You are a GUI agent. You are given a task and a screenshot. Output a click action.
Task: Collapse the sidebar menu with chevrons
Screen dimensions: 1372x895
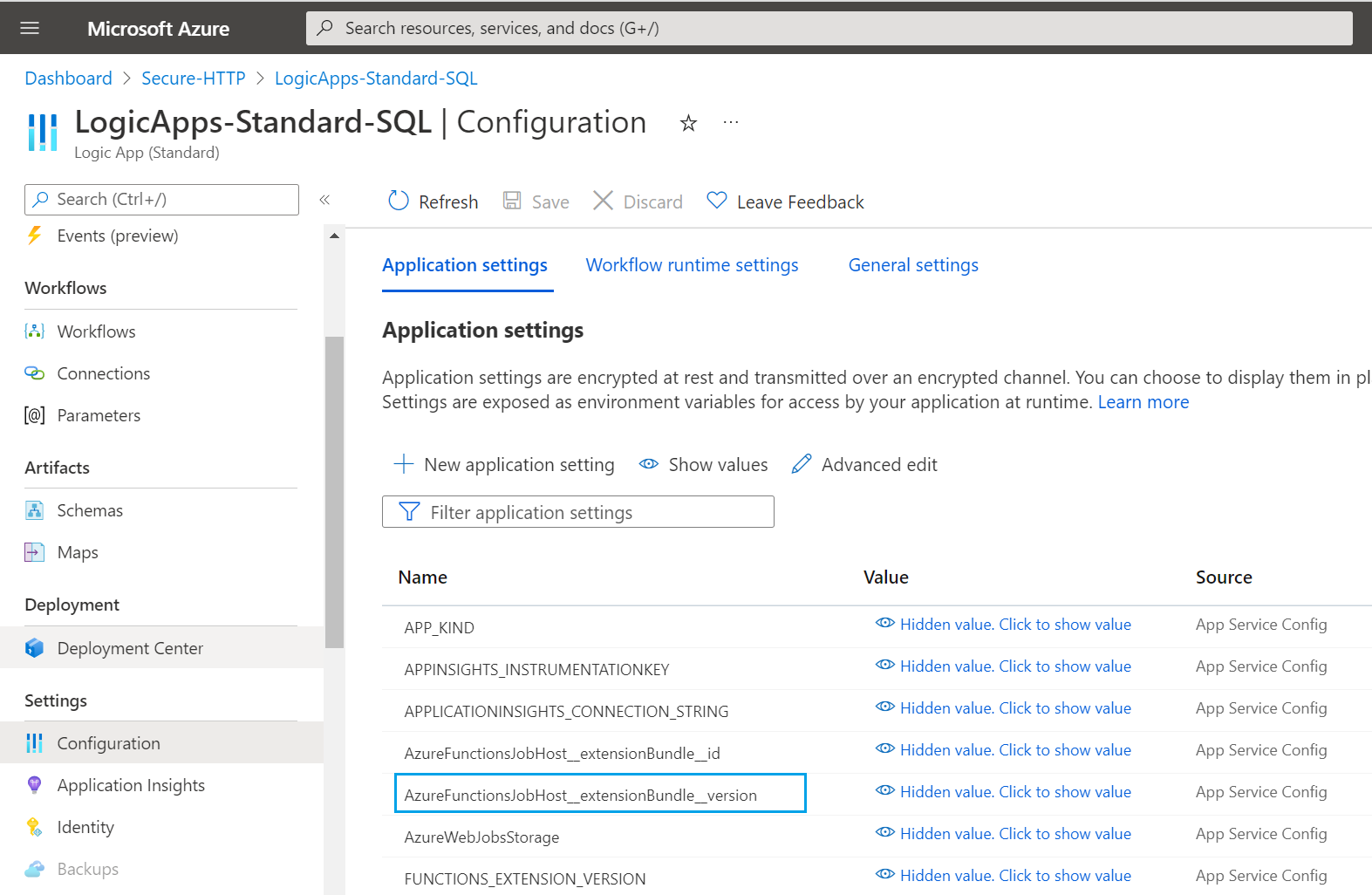[x=324, y=200]
